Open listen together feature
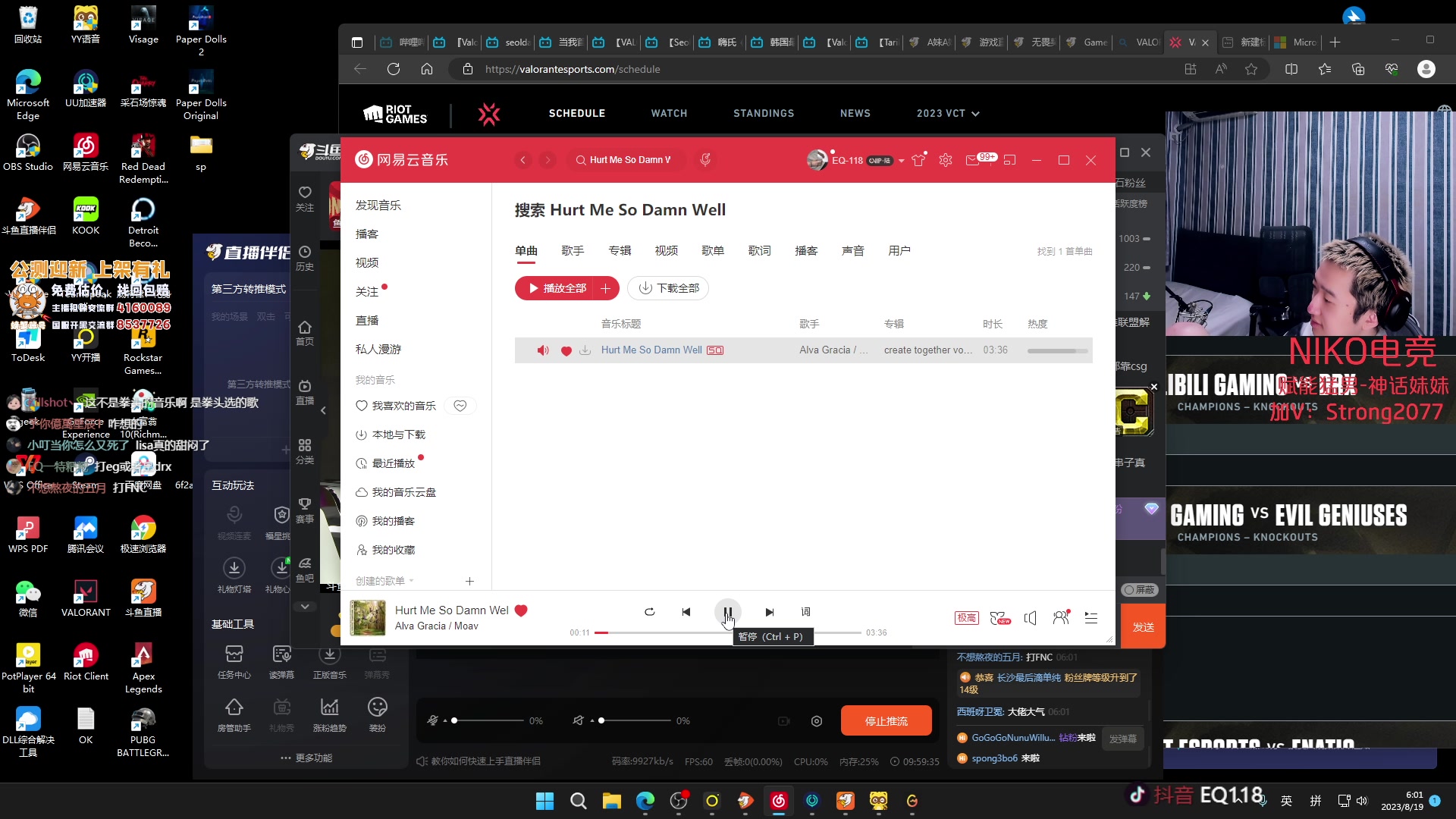Image resolution: width=1456 pixels, height=819 pixels. 1061,618
